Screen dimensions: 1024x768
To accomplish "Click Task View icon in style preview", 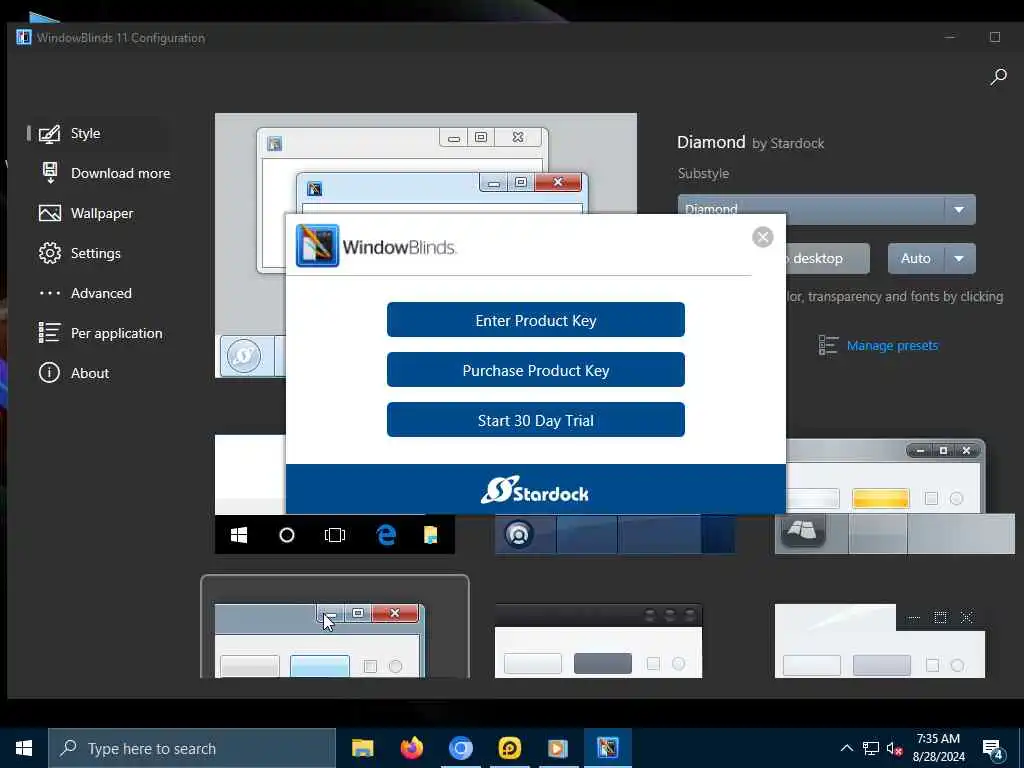I will [334, 536].
